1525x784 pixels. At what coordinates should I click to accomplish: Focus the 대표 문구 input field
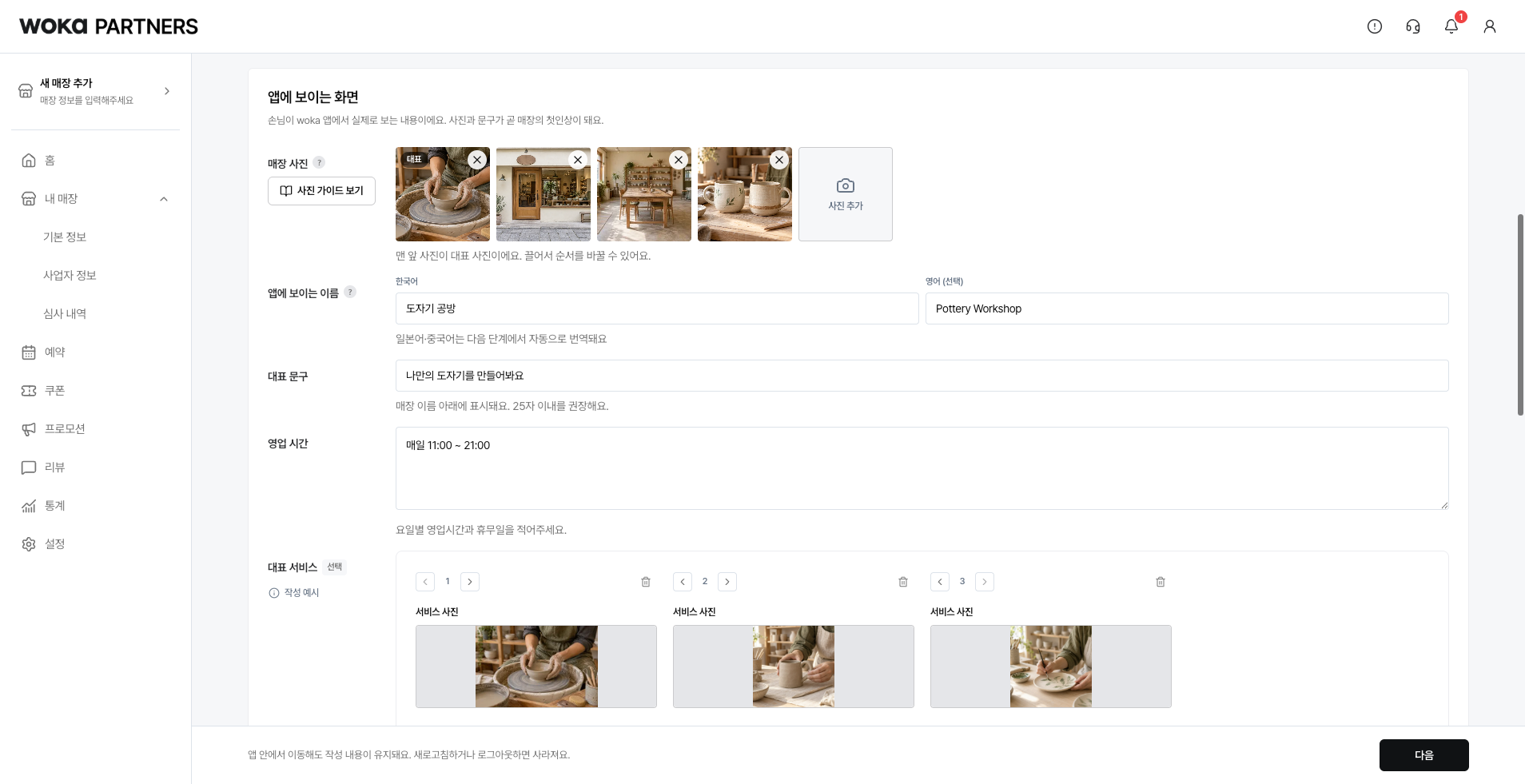pyautogui.click(x=922, y=376)
